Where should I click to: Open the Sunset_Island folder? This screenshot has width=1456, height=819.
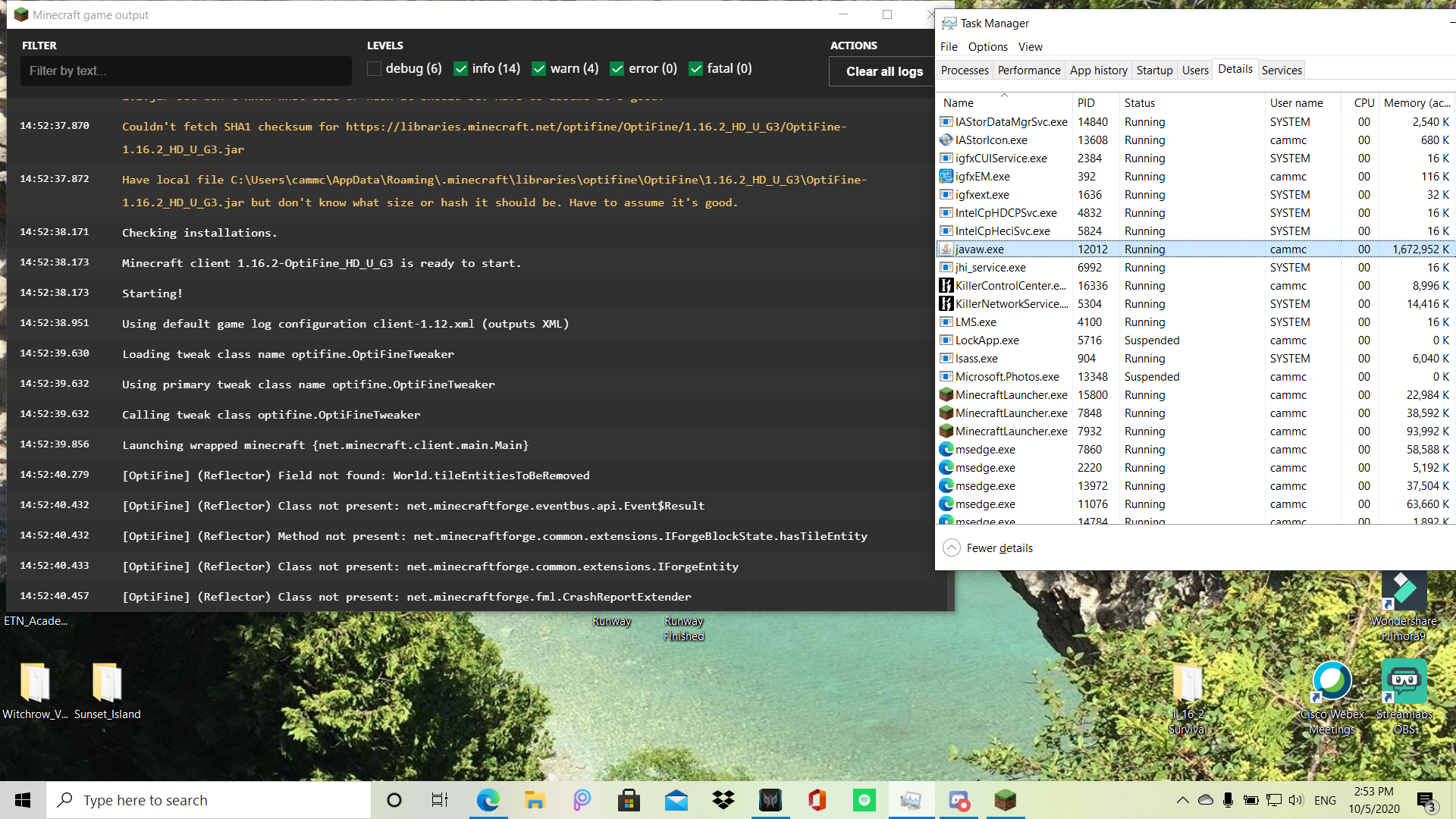point(107,682)
